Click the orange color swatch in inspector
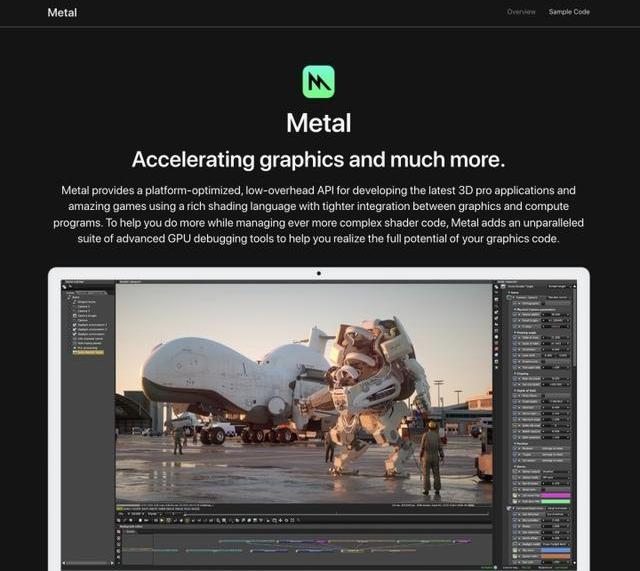 point(555,556)
